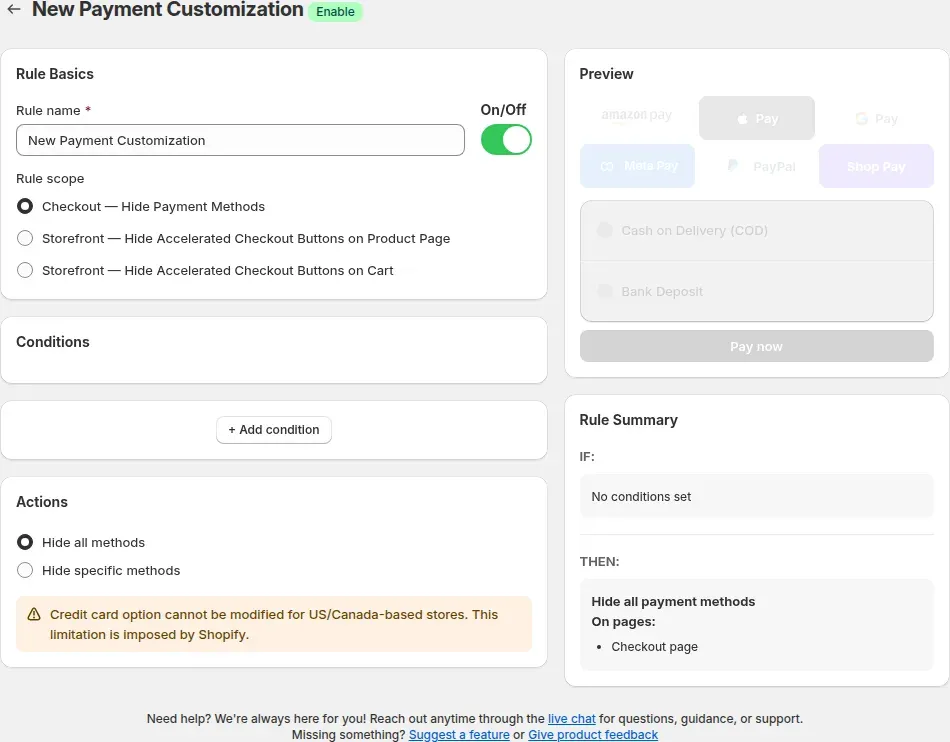This screenshot has width=950, height=742.
Task: Click the Actions section heading
Action: pos(42,502)
